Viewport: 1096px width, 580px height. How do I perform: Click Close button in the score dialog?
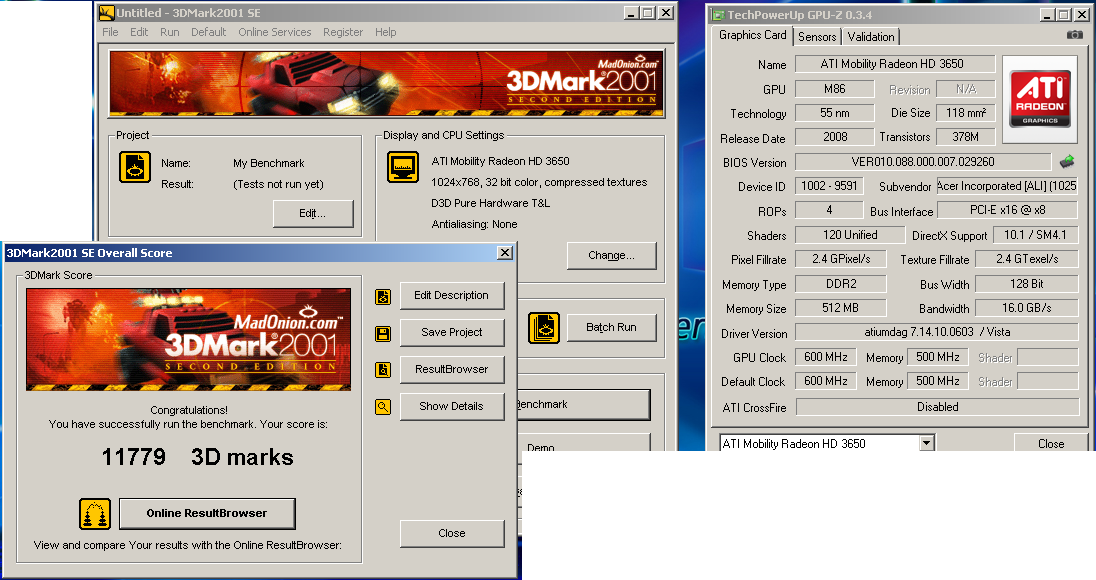point(452,533)
